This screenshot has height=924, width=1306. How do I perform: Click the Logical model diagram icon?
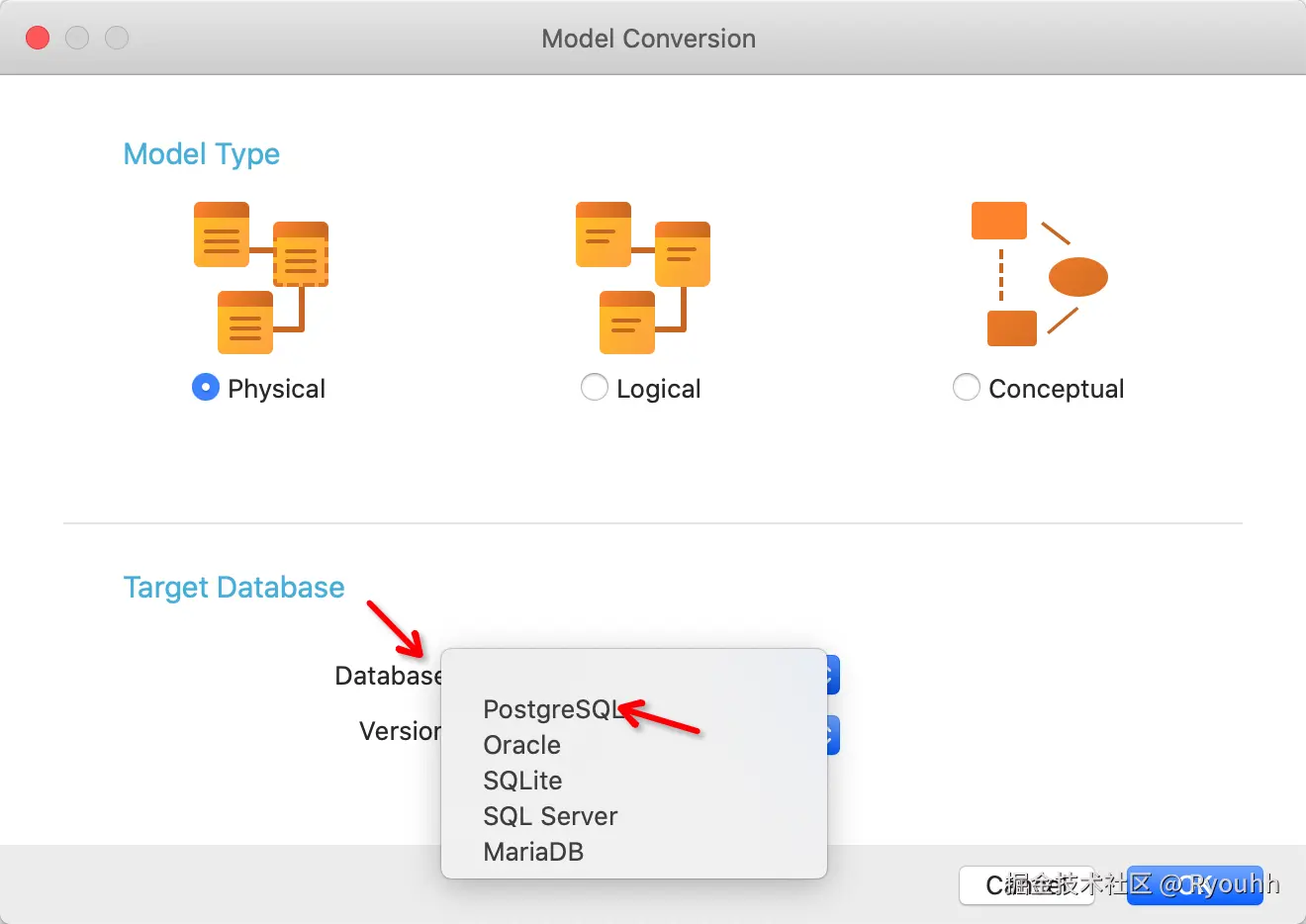pyautogui.click(x=643, y=278)
